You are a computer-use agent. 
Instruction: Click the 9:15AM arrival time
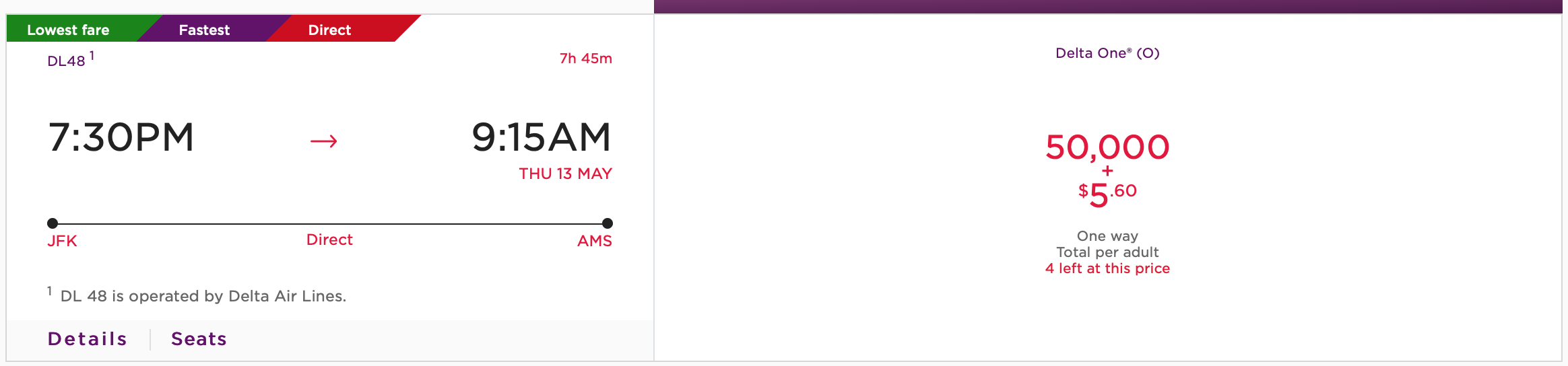click(542, 137)
